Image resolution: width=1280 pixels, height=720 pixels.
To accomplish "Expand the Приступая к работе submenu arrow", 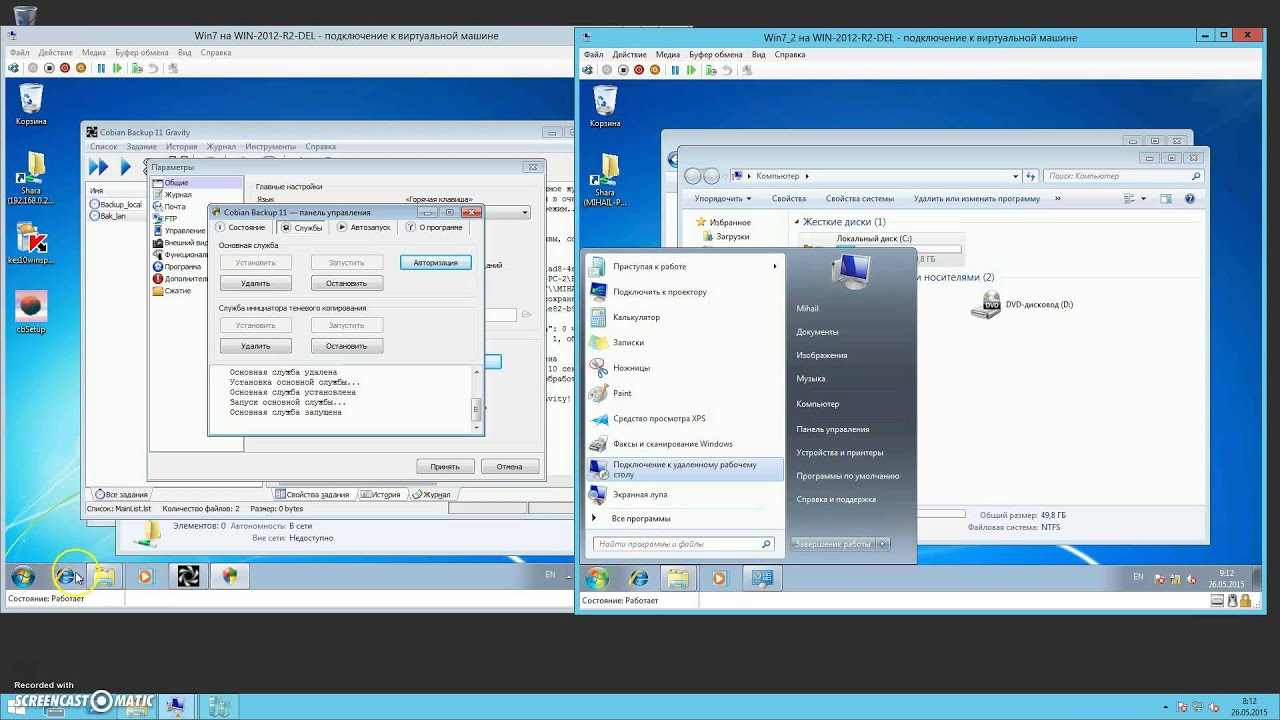I will click(x=774, y=266).
